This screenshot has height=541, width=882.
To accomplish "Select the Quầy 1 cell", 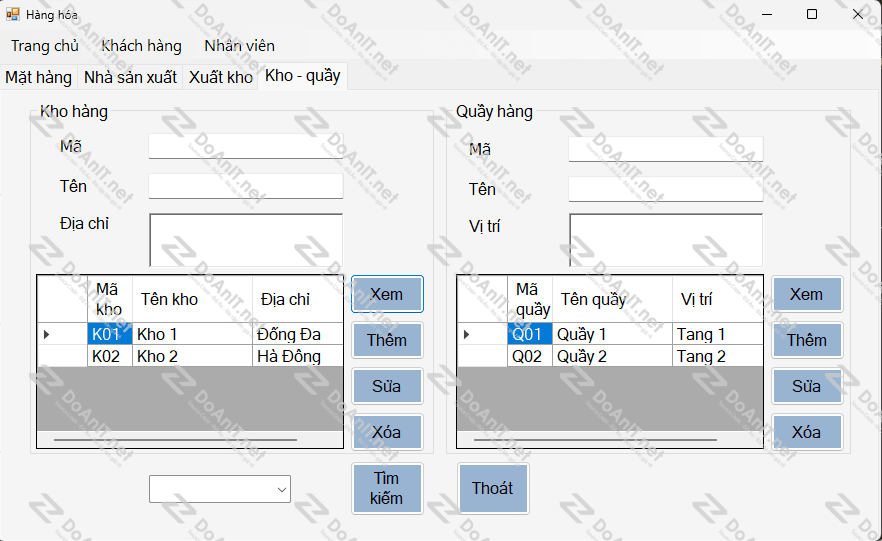I will tap(613, 334).
